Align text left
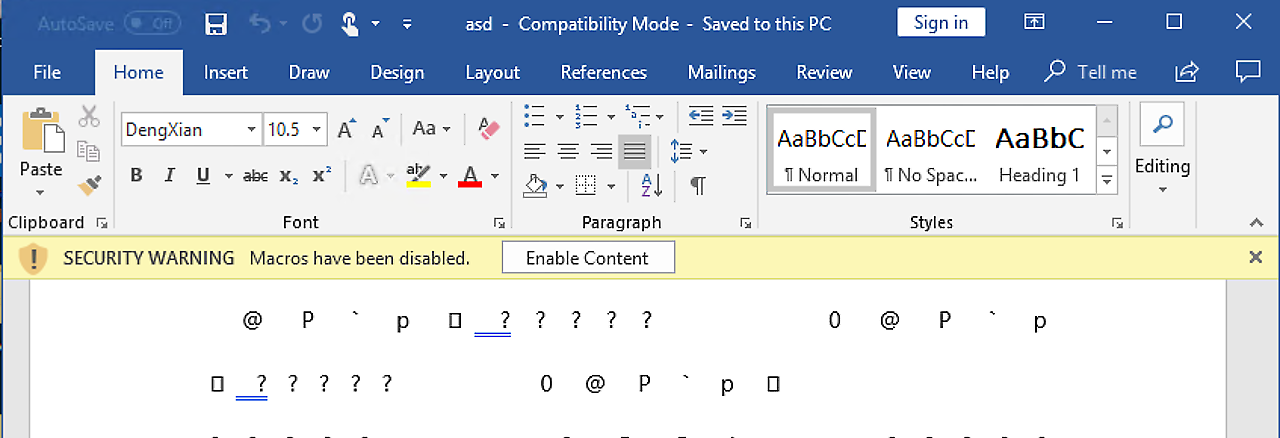This screenshot has width=1280, height=438. tap(536, 151)
